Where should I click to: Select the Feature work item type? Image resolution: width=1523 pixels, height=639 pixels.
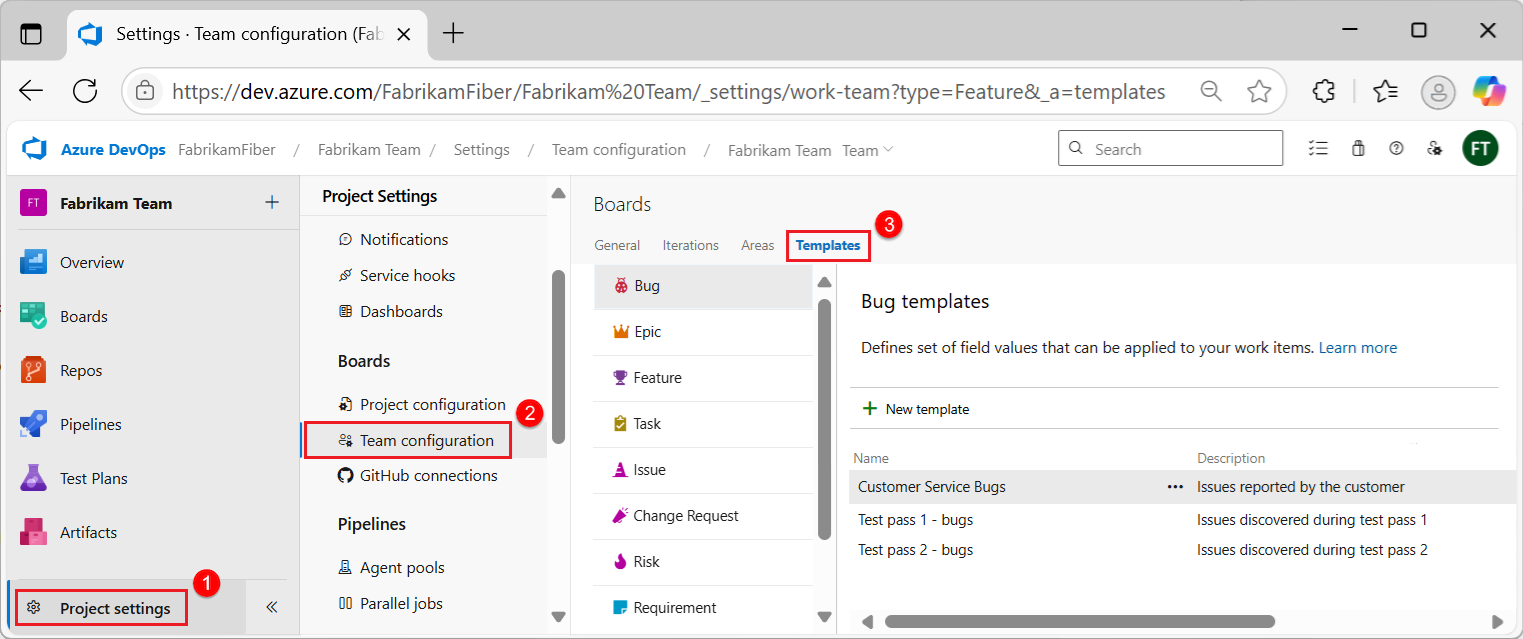(x=703, y=378)
